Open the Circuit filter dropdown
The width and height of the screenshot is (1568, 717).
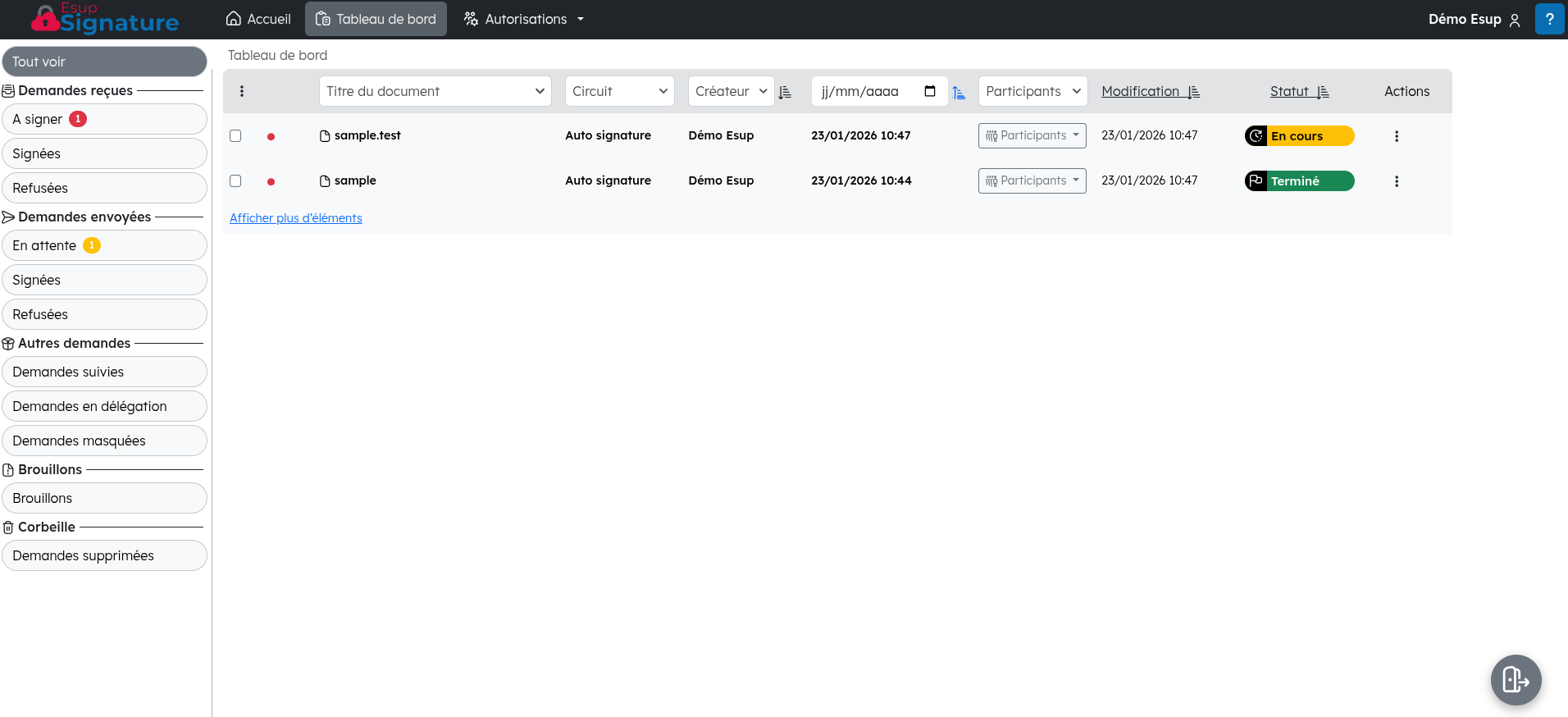[619, 91]
